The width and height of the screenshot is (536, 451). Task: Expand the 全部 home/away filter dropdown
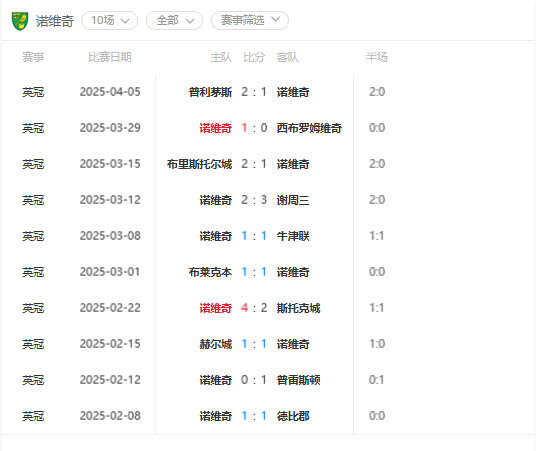click(175, 21)
